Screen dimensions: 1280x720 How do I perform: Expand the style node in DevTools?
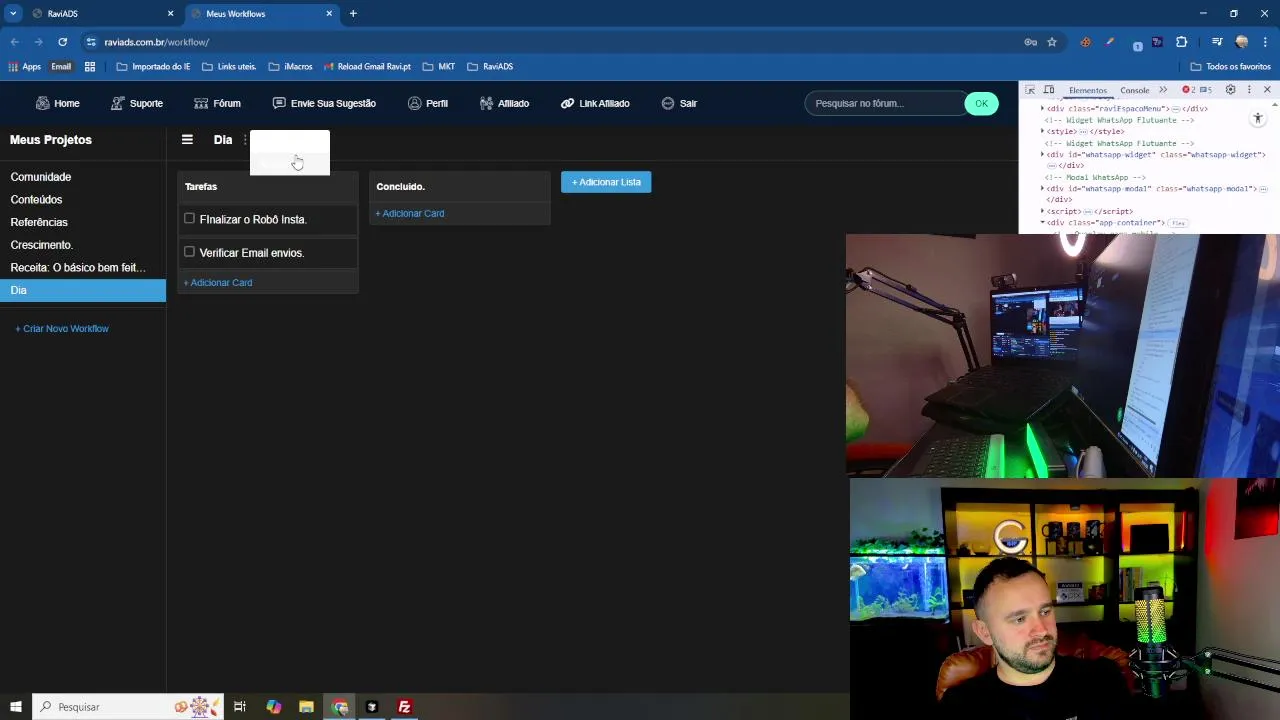point(1043,131)
